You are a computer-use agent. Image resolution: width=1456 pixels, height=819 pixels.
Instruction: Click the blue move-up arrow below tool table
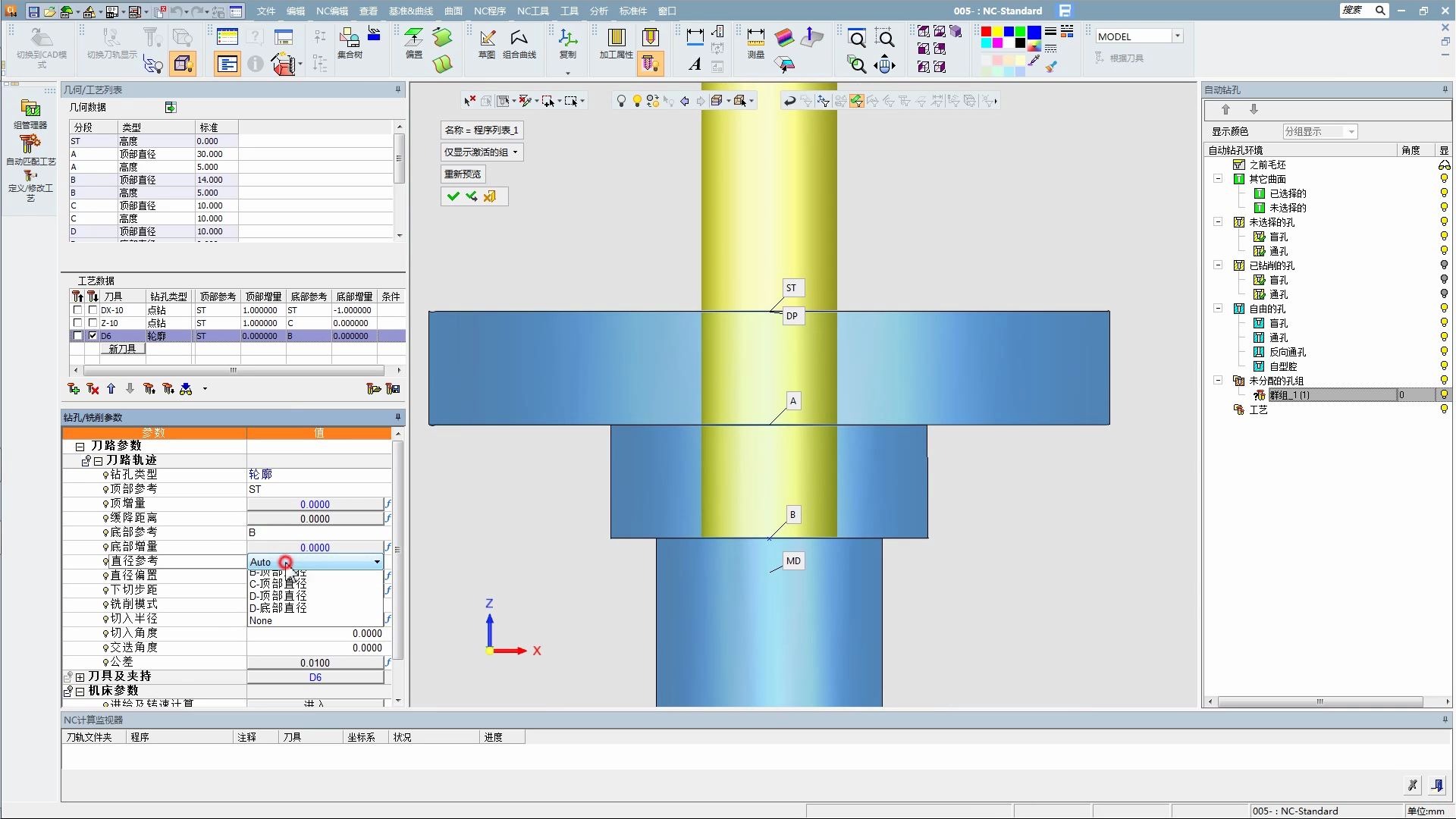(111, 389)
